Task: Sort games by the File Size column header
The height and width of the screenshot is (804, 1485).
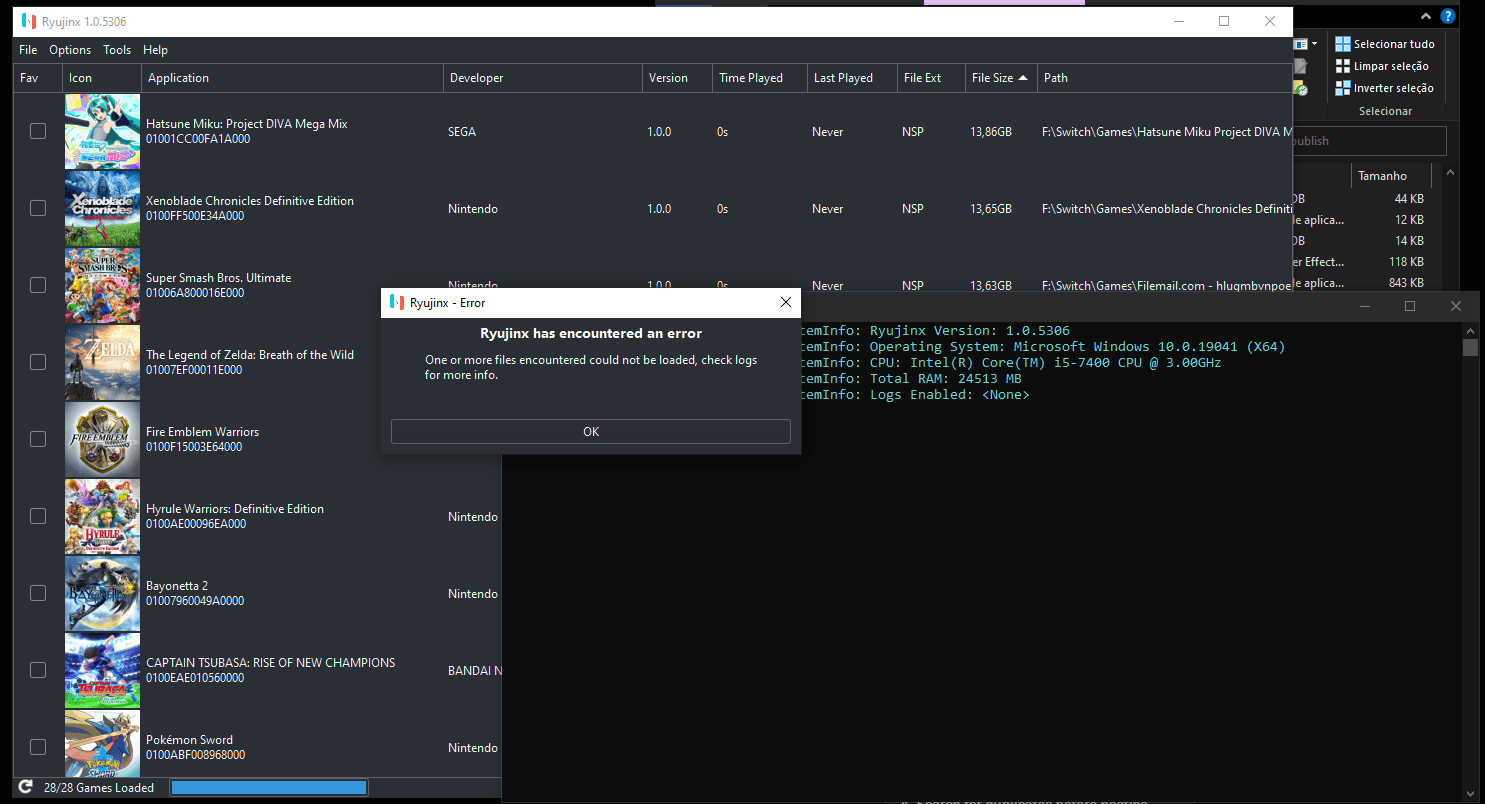Action: (x=1000, y=78)
